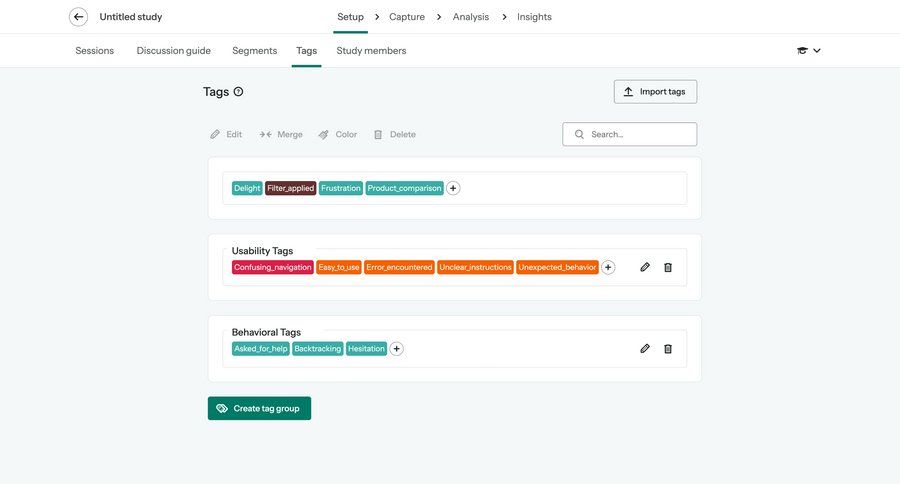Edit the Usability Tags group with pencil icon
900x484 pixels.
click(x=645, y=267)
